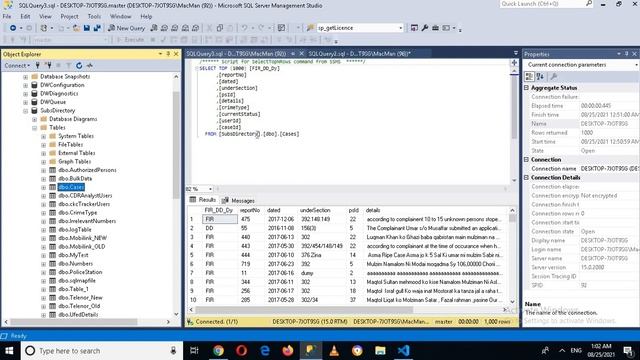Image resolution: width=640 pixels, height=360 pixels.
Task: Refresh the Object Explorer tree
Action: (x=79, y=65)
